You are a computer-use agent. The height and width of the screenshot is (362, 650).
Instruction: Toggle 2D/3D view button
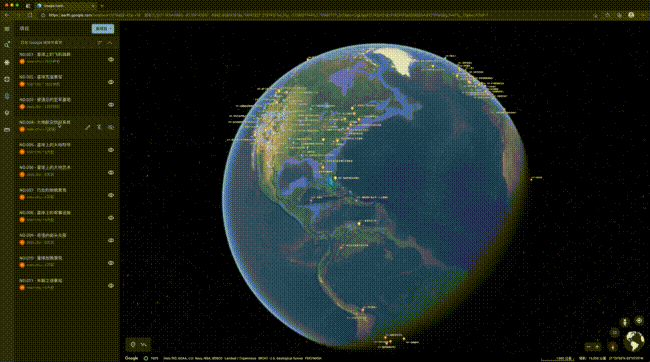614,333
